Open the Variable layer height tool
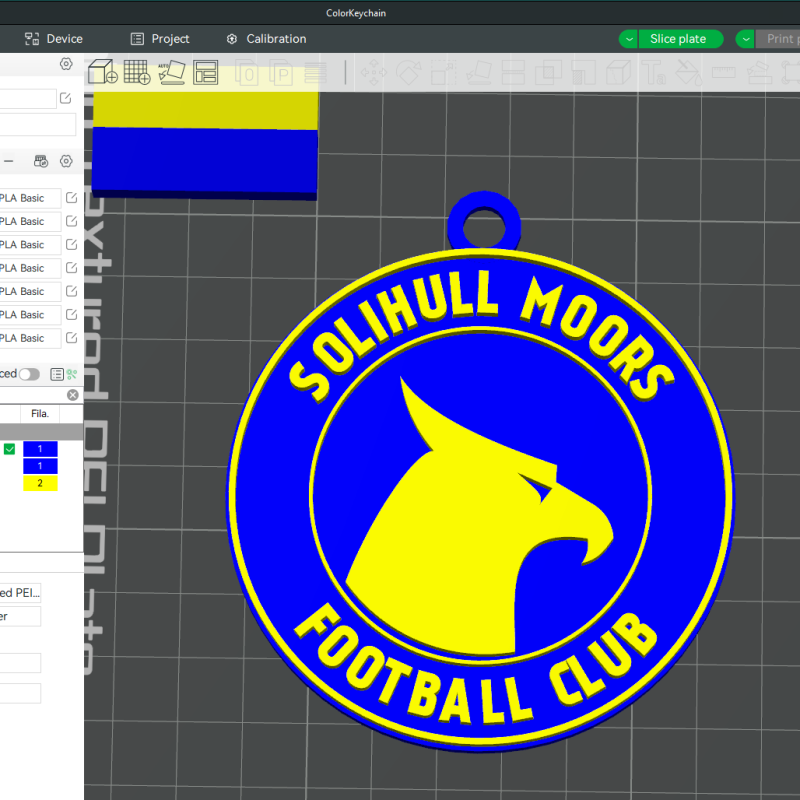The image size is (800, 800). coord(315,73)
